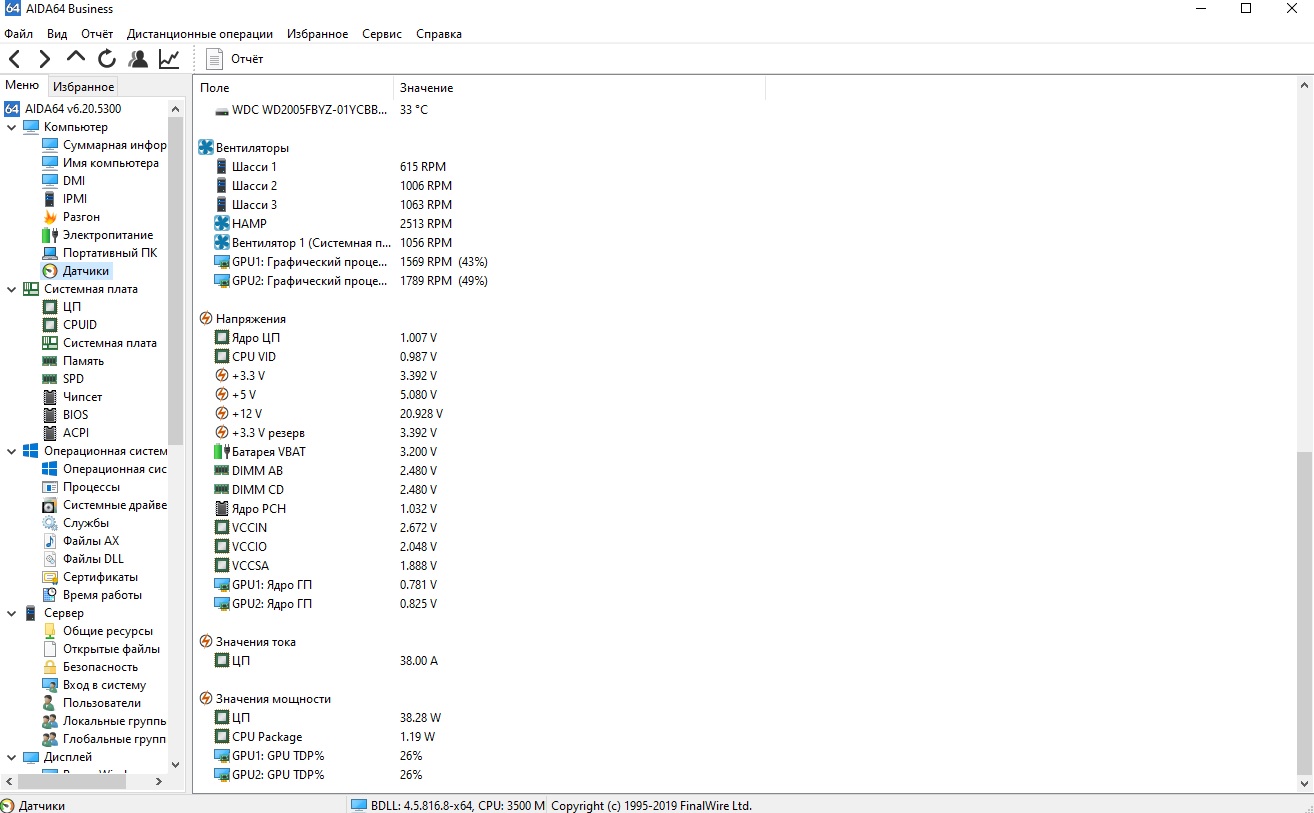This screenshot has height=813, width=1314.
Task: Click the fan icon of the Вентиляторы section
Action: [206, 148]
